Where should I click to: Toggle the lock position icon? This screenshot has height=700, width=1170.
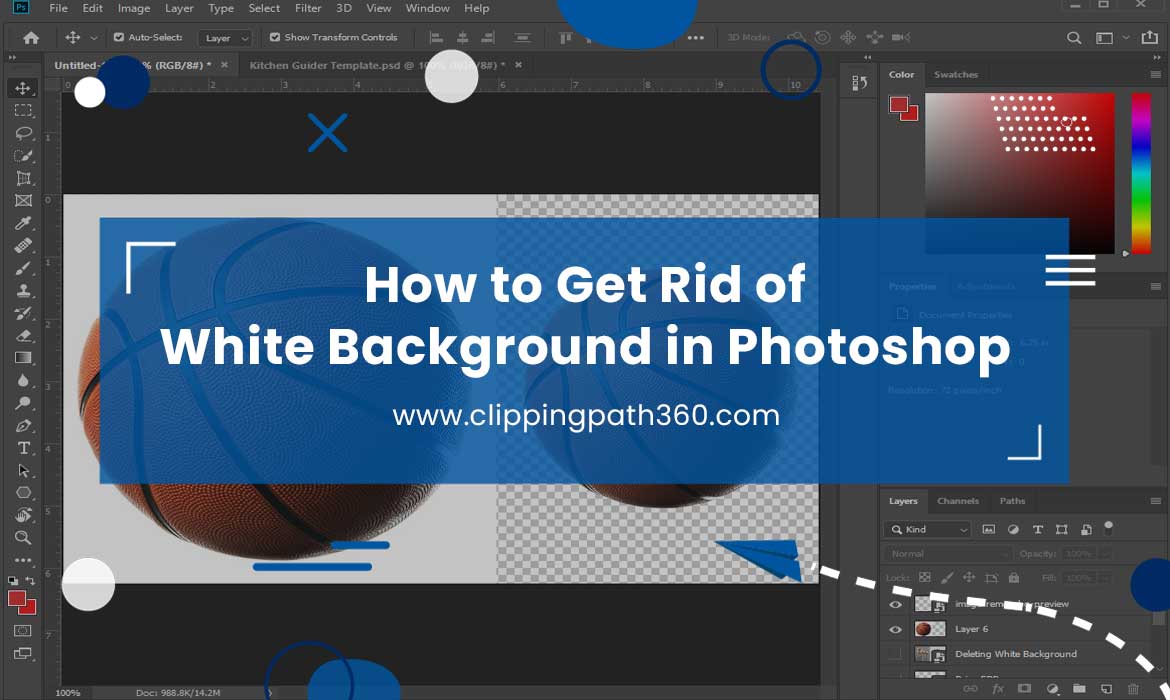point(969,578)
